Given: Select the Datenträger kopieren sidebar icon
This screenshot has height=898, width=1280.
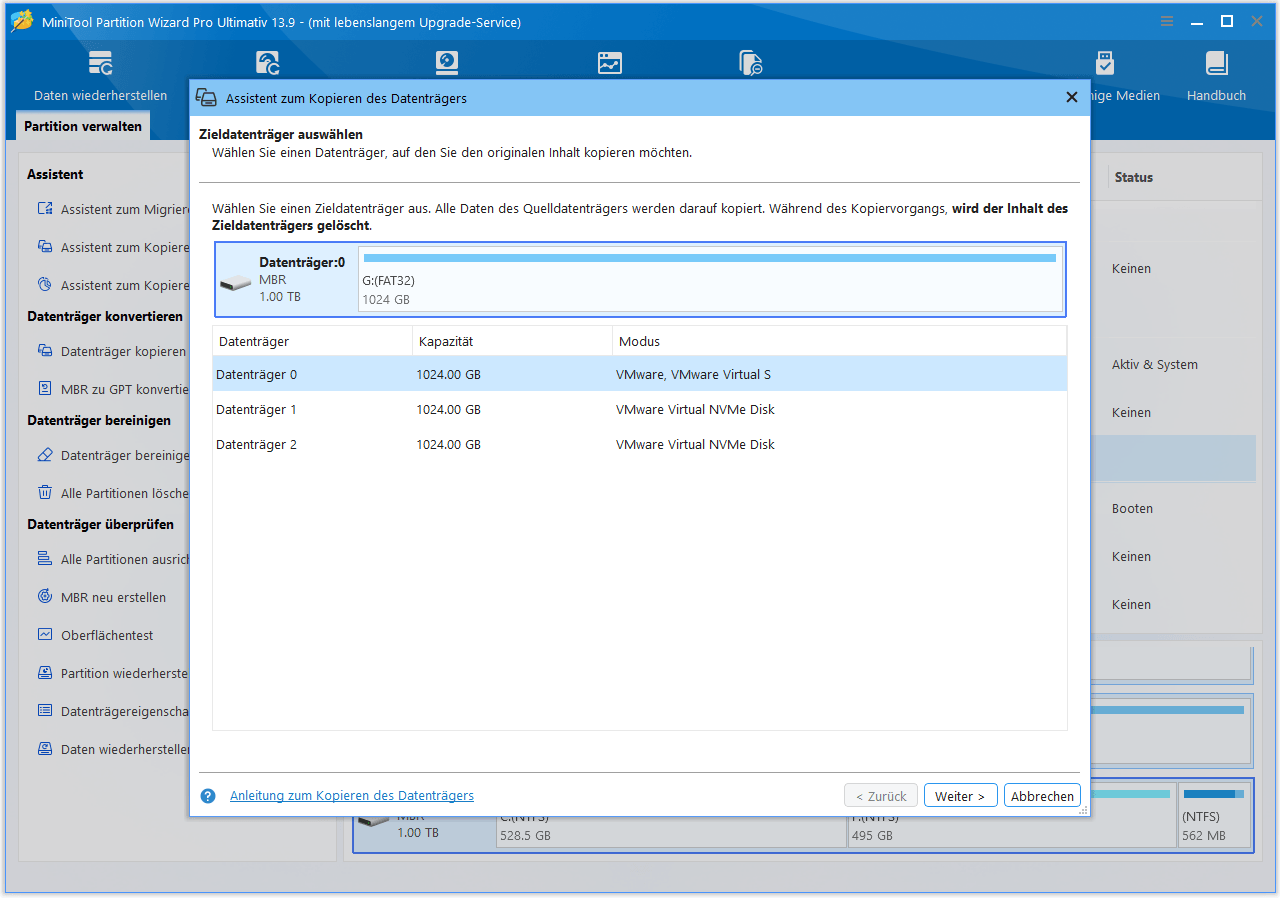Looking at the screenshot, I should 44,351.
